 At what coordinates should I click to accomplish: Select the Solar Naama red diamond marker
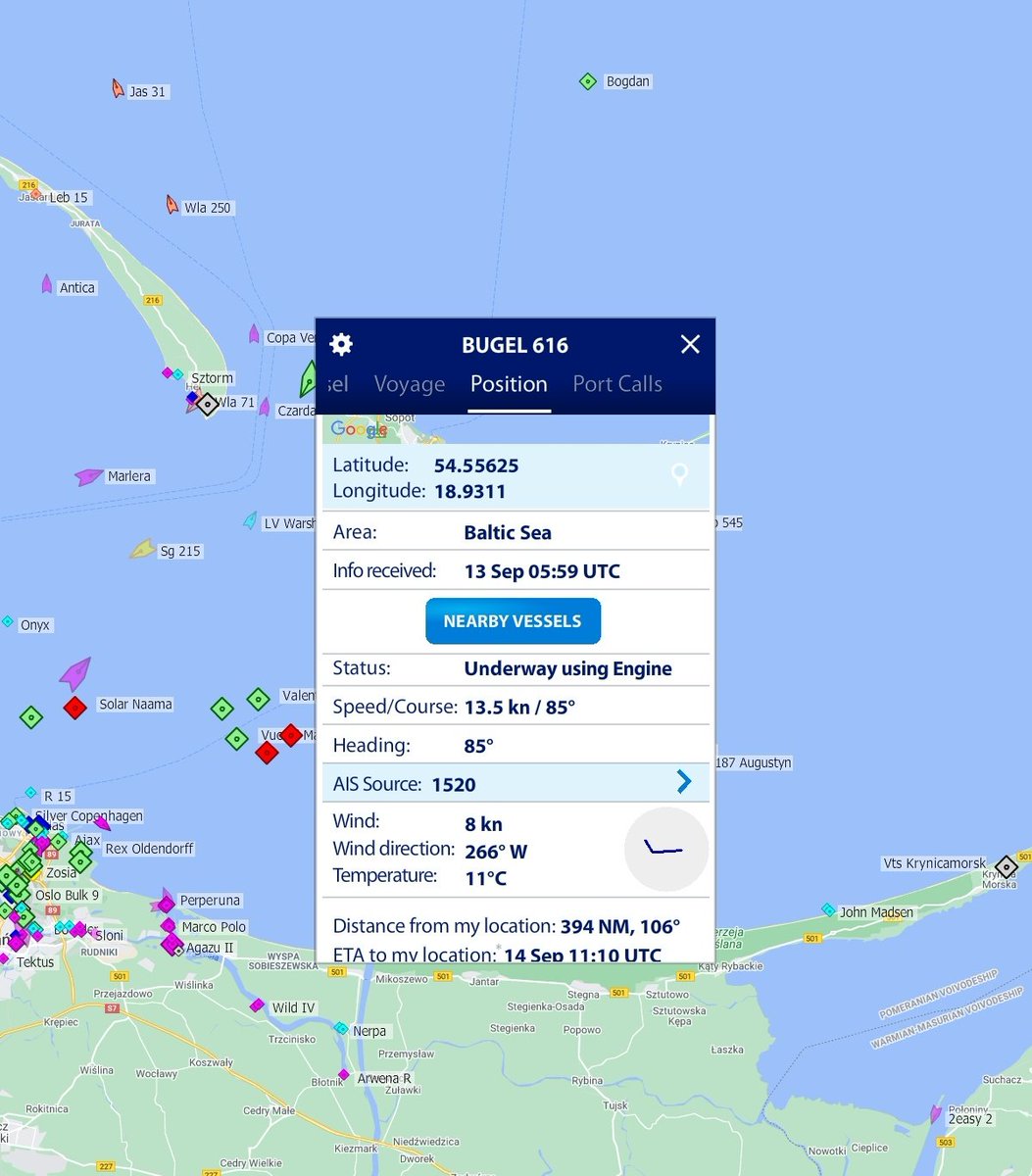pyautogui.click(x=75, y=707)
